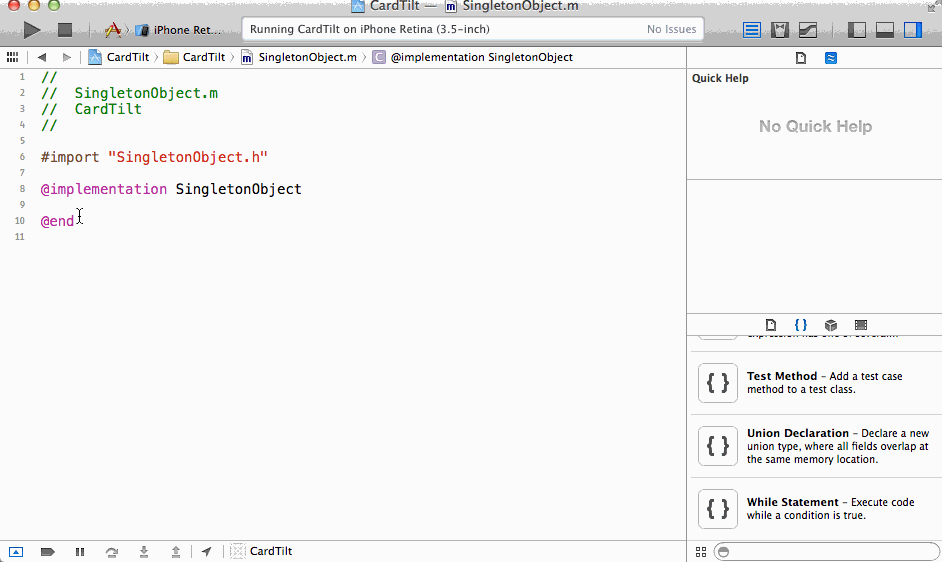
Task: Hide the debug area button
Action: [16, 552]
